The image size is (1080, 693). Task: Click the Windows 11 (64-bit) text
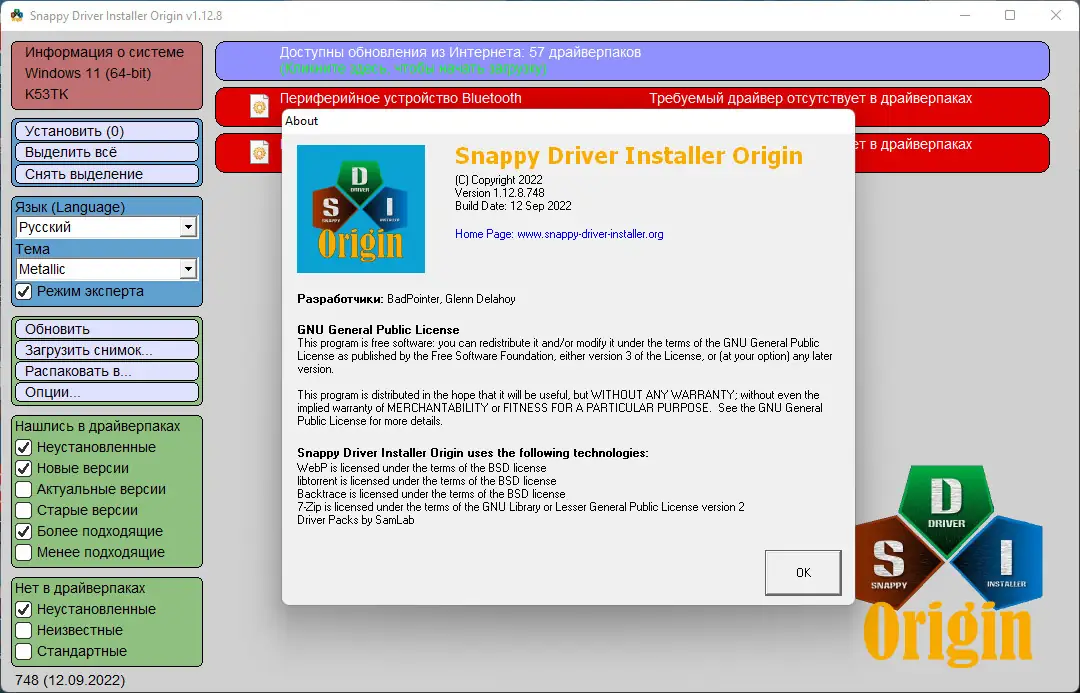click(x=88, y=73)
